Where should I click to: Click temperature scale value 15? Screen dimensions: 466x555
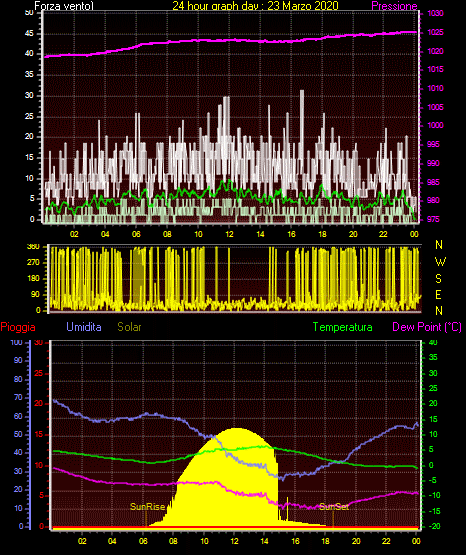point(433,419)
